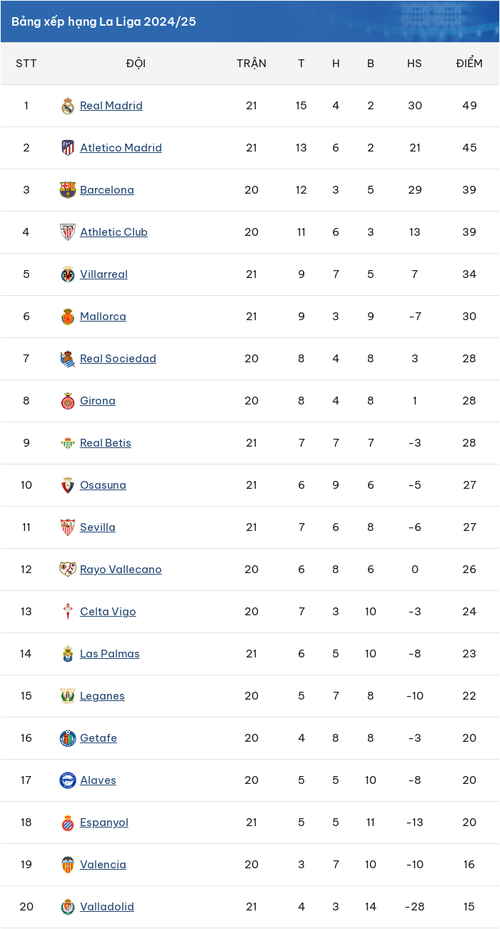Viewport: 500px width, 929px height.
Task: Click the Barcelona club crest
Action: click(x=68, y=190)
